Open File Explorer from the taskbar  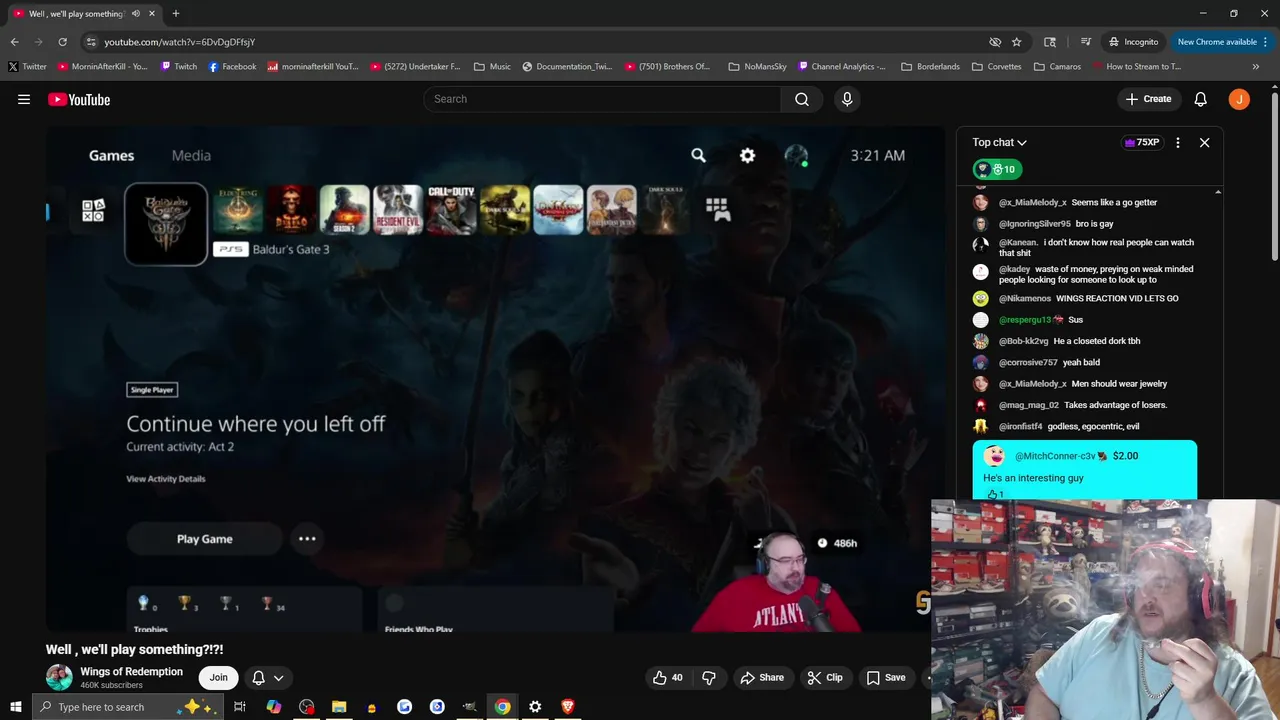(x=339, y=707)
